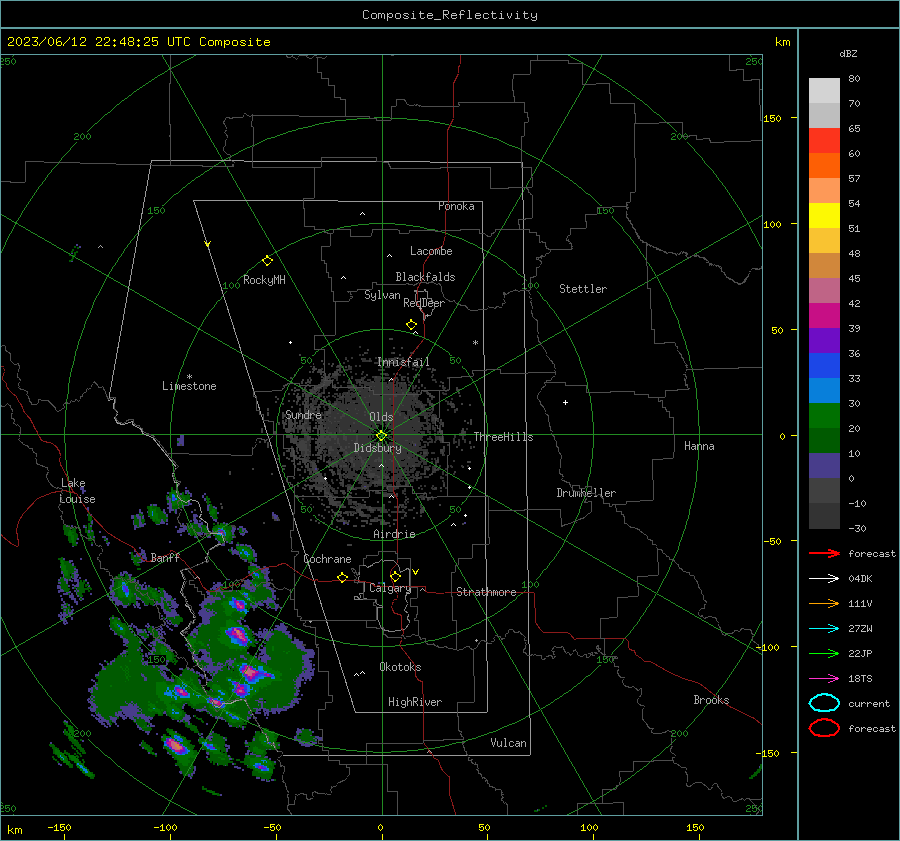Screen dimensions: 900x841
Task: Click the Airdrie city label
Action: click(394, 534)
